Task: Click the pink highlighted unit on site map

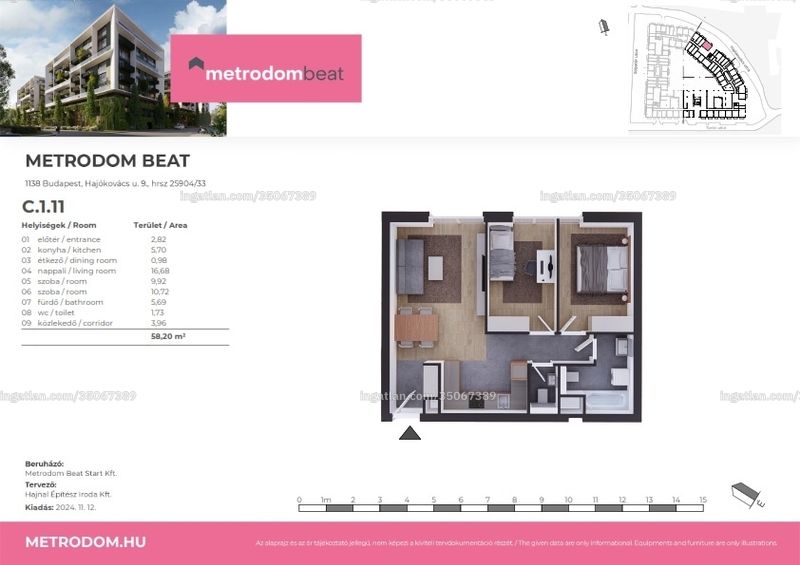Action: click(706, 46)
